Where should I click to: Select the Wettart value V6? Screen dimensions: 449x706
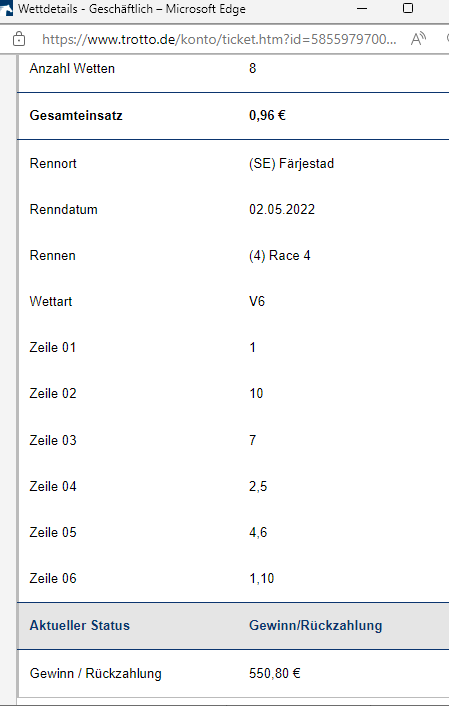[257, 301]
